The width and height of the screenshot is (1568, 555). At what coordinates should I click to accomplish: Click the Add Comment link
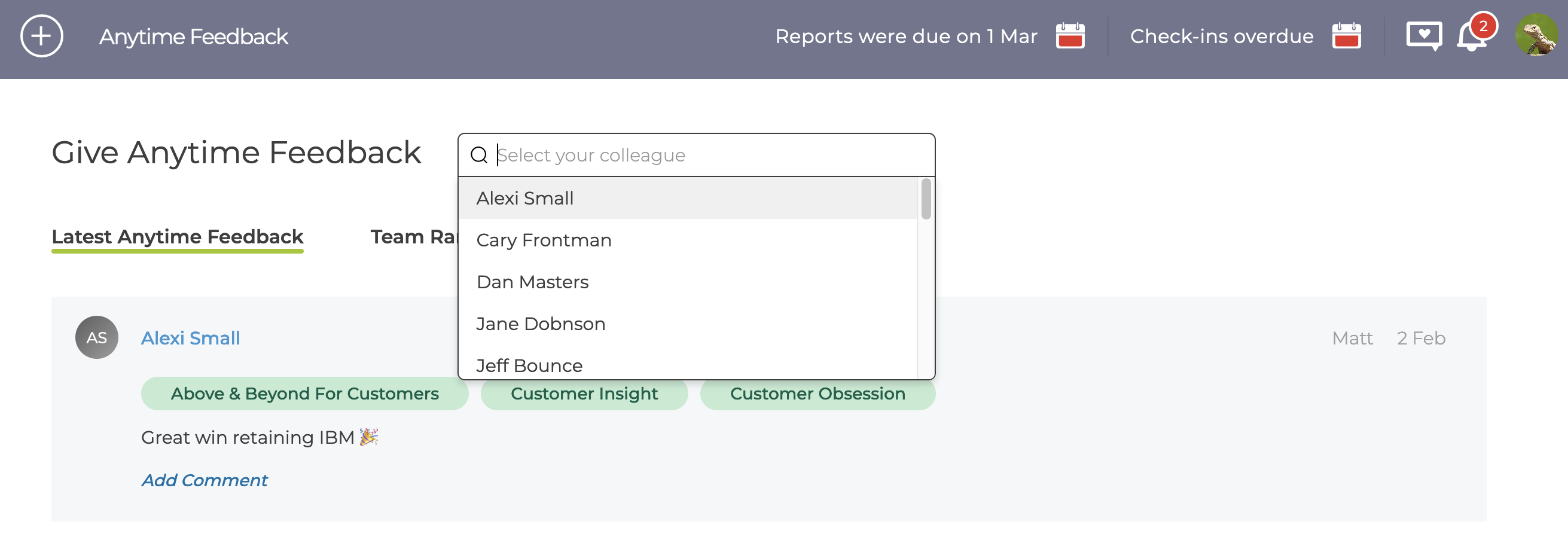pos(205,481)
